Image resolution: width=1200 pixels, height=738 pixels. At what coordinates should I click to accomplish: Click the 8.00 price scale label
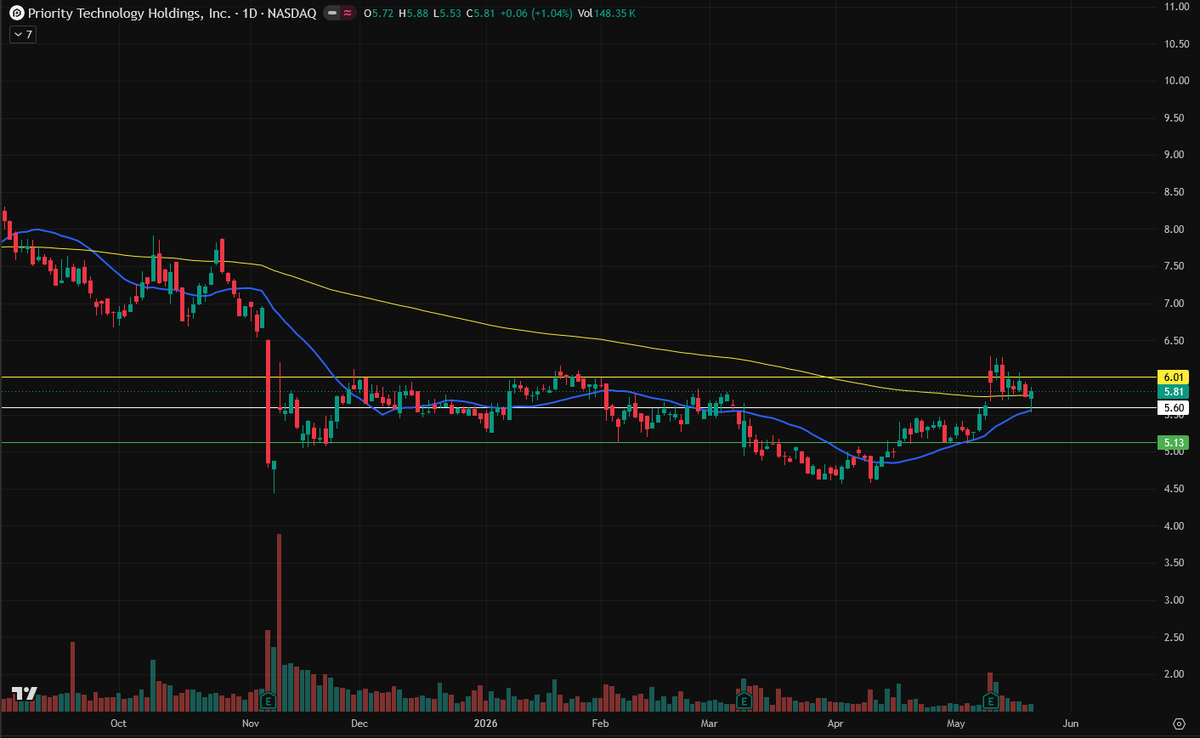pyautogui.click(x=1175, y=229)
